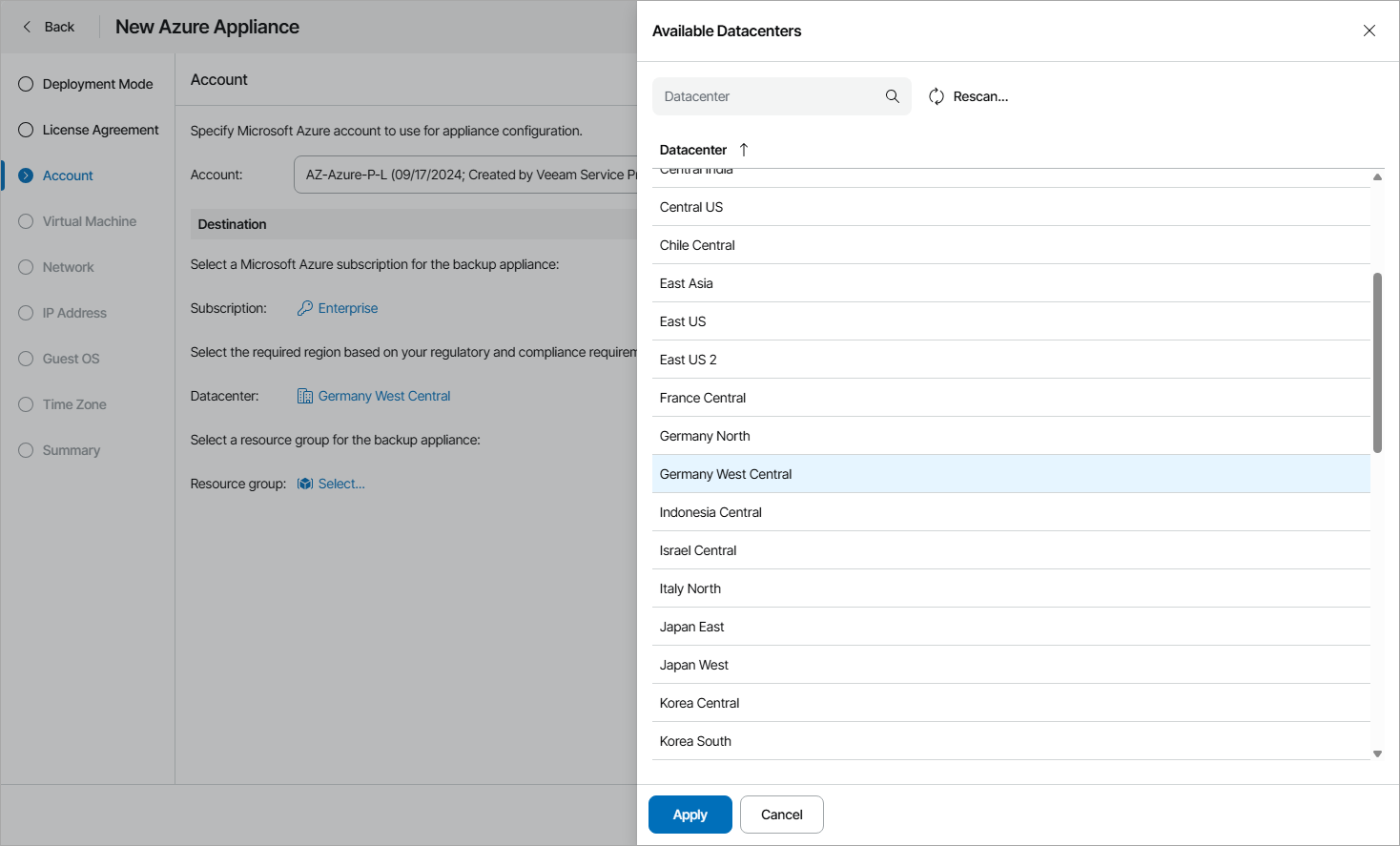Click the key icon beside Enterprise subscription

pos(305,308)
